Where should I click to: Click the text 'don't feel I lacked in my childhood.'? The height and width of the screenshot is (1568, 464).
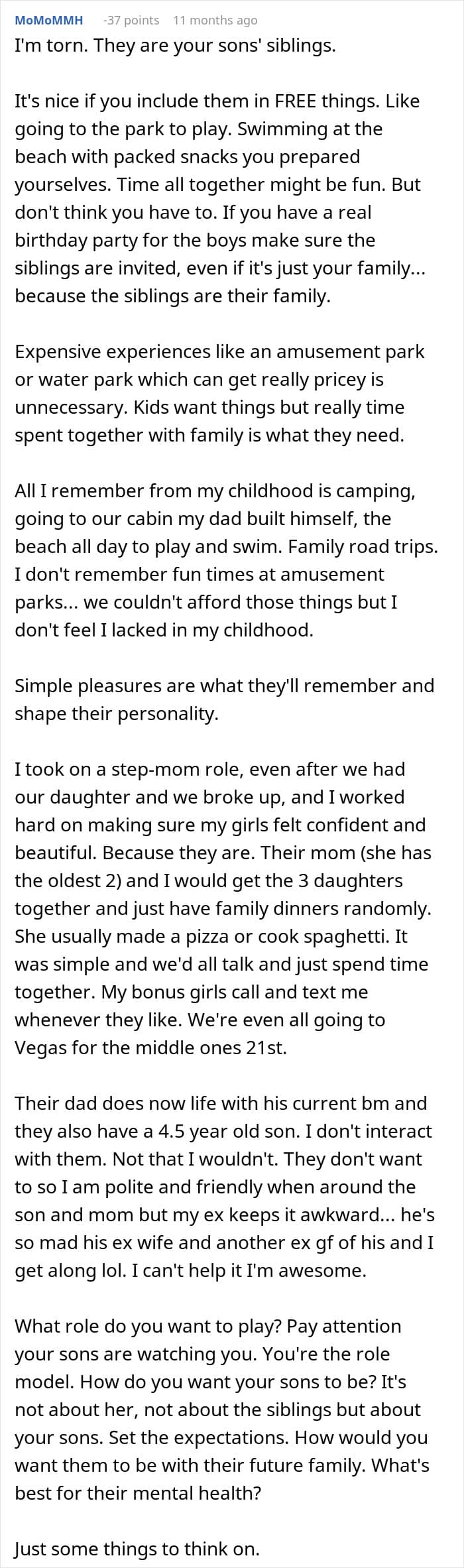pos(164,631)
